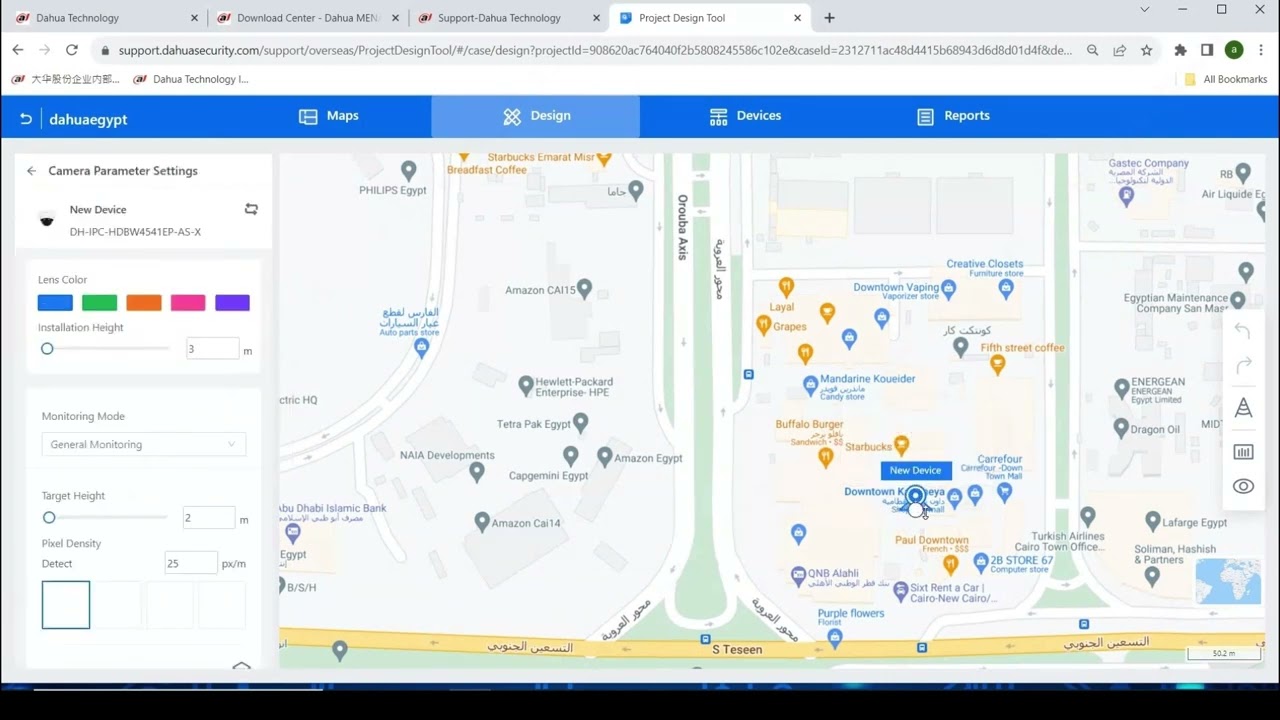Open a new browser tab
The width and height of the screenshot is (1280, 720).
829,18
